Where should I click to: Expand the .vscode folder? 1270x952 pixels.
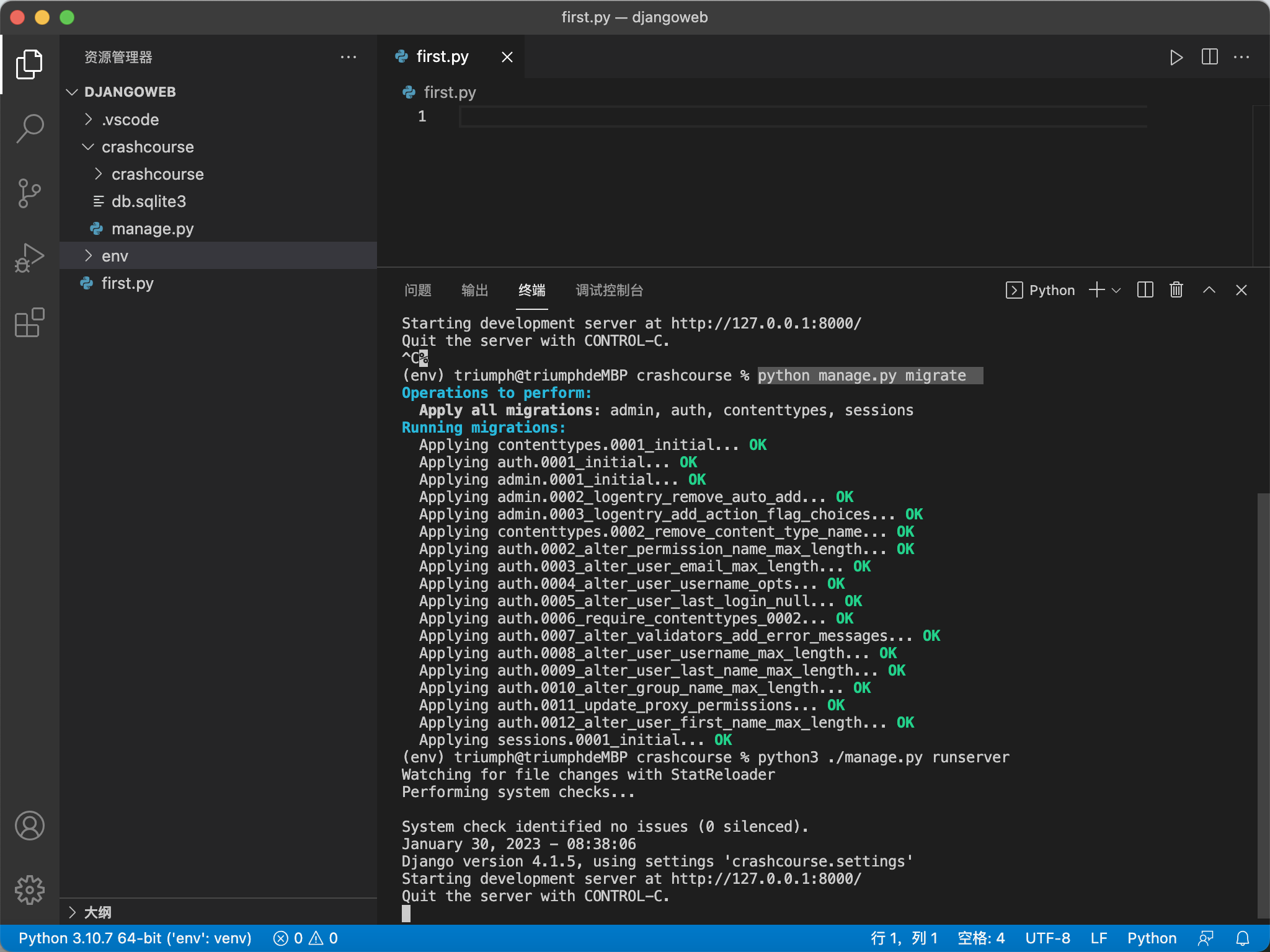pyautogui.click(x=218, y=119)
